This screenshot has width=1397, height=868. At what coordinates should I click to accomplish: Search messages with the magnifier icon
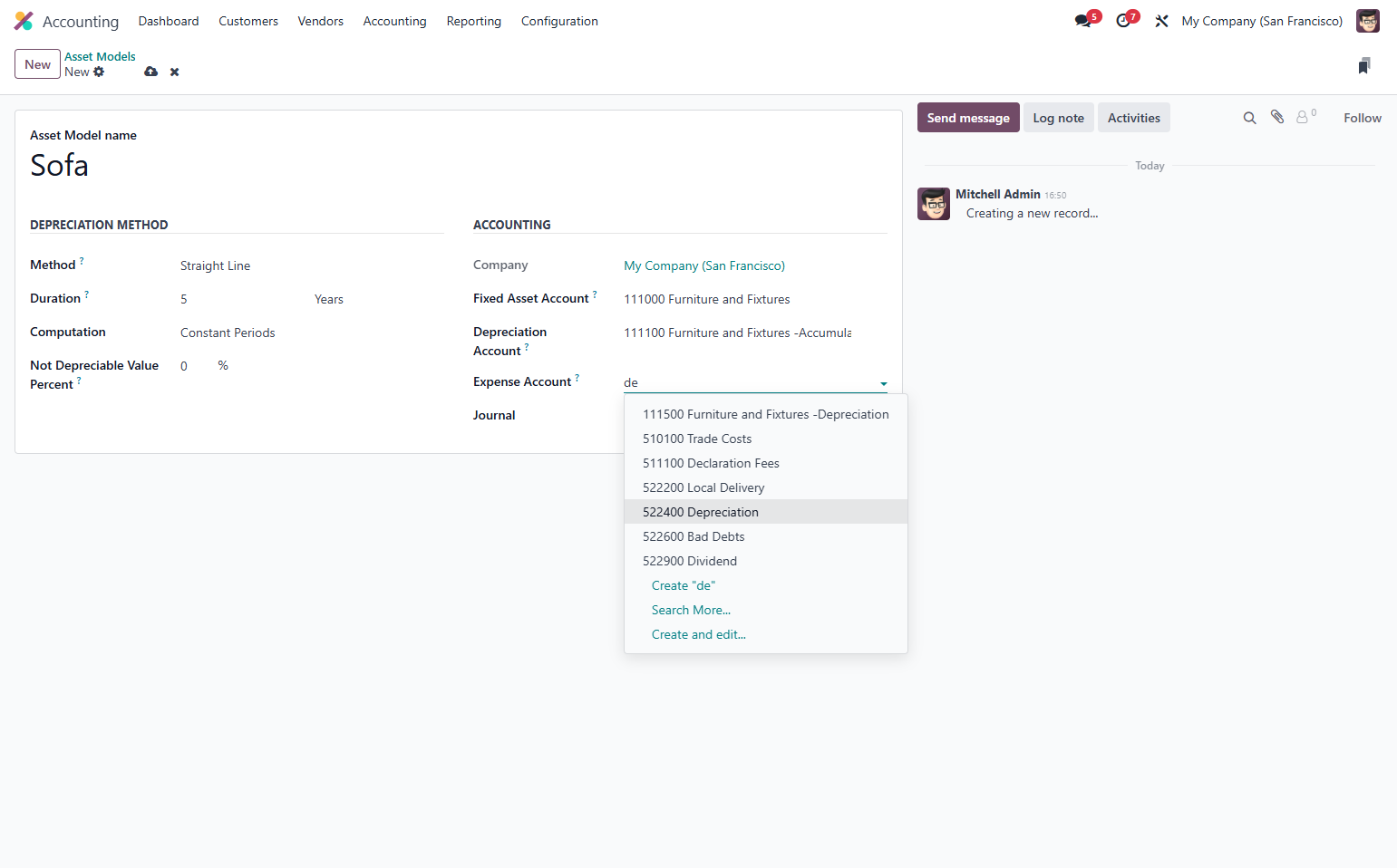[x=1249, y=118]
